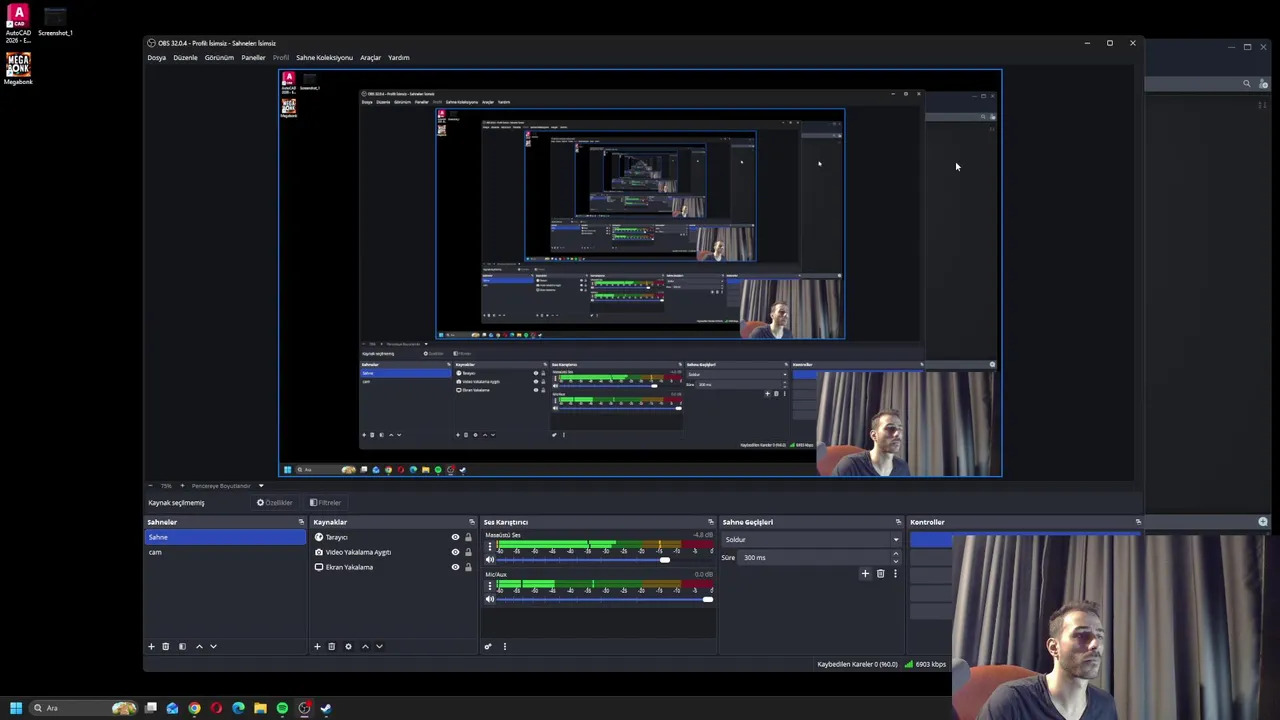Open source properties gear in Kaynaklar
Screen dimensions: 1280x720
[x=348, y=646]
